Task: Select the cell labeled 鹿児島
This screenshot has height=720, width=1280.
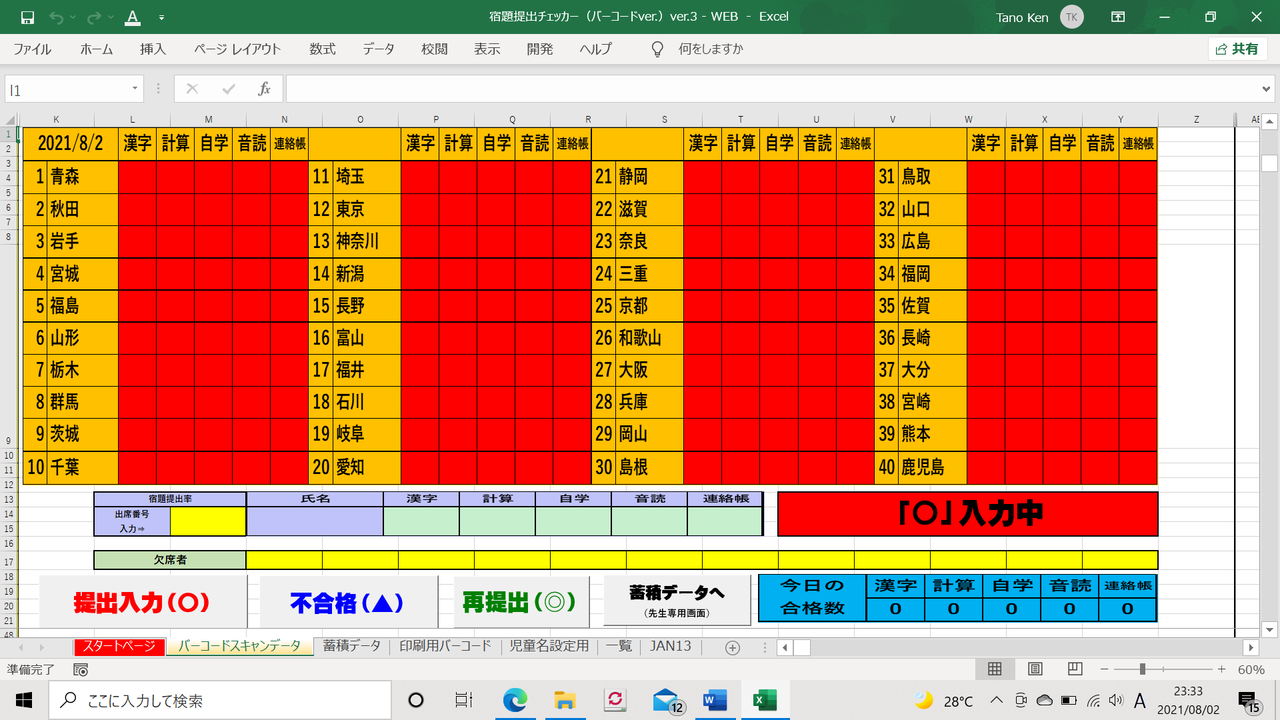Action: click(932, 467)
